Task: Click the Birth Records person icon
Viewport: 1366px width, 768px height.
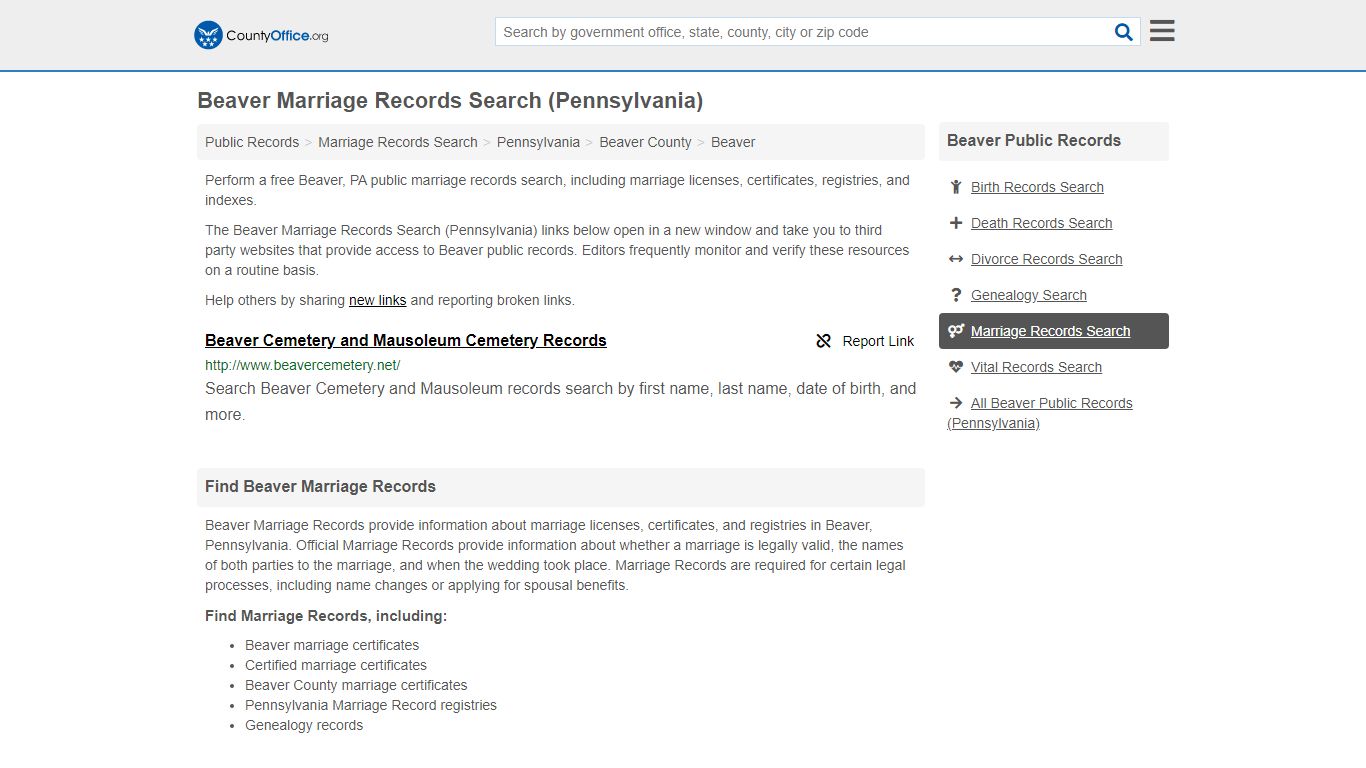Action: [956, 187]
